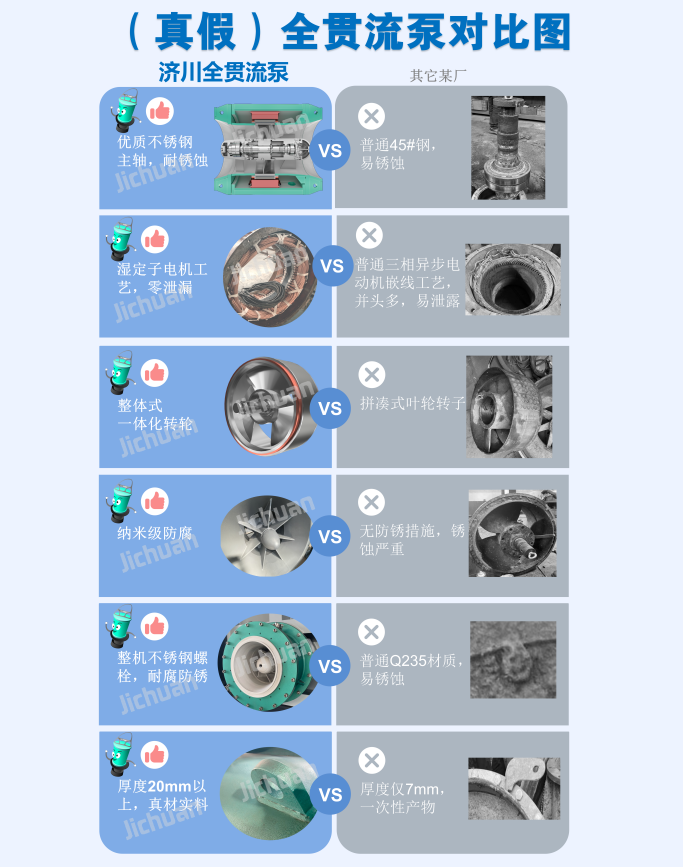Click the X icon above 普通Q235材质
The image size is (683, 867).
pos(372,631)
